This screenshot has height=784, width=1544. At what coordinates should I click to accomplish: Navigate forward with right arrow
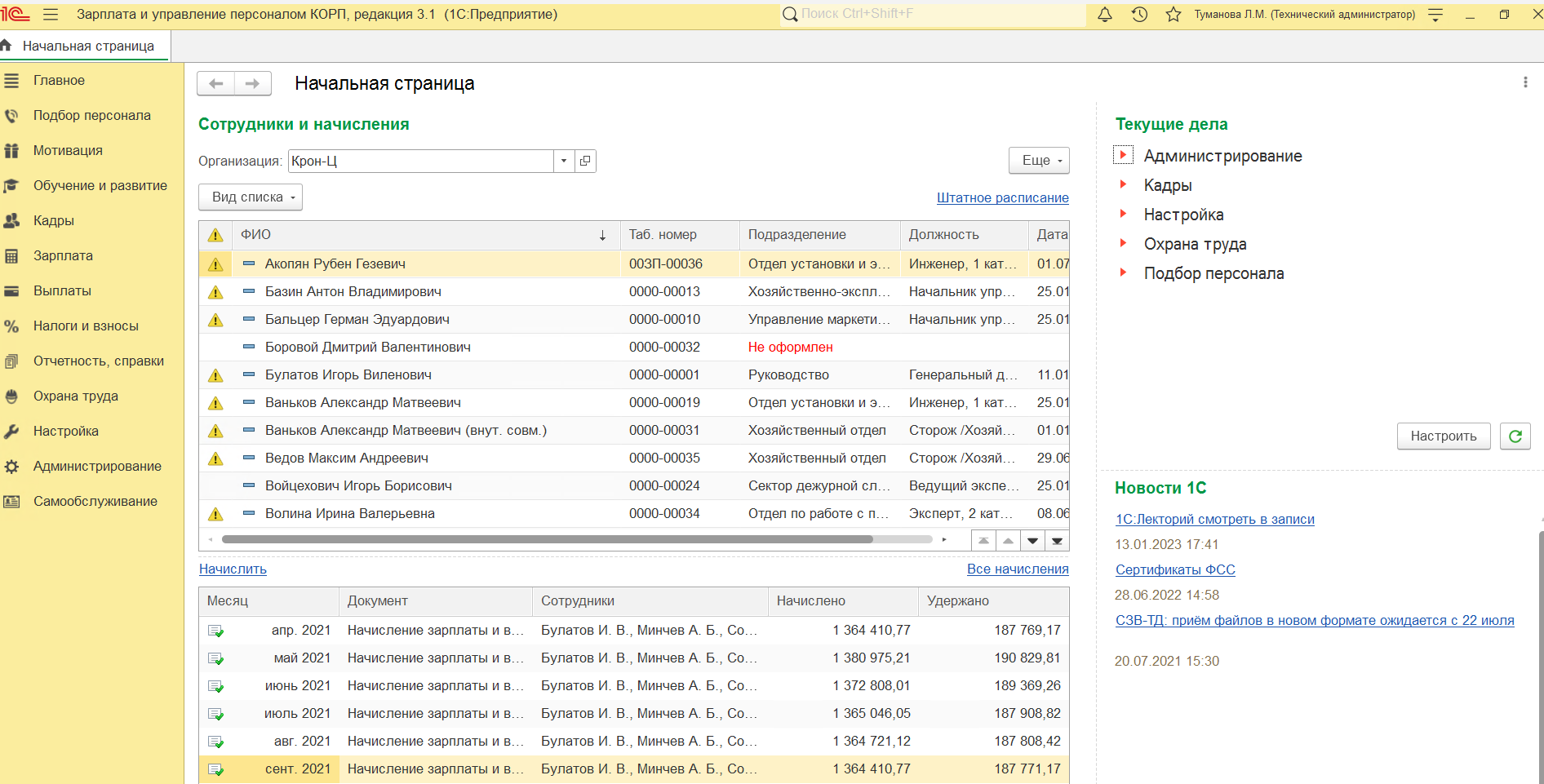(252, 83)
